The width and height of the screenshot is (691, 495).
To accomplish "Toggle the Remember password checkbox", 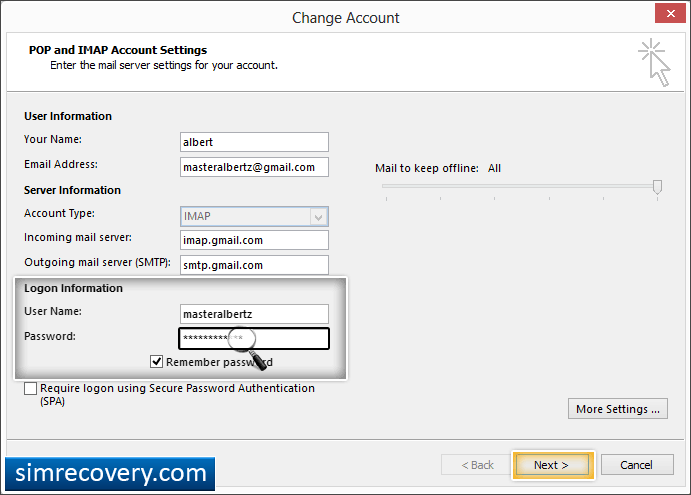I will coord(156,362).
